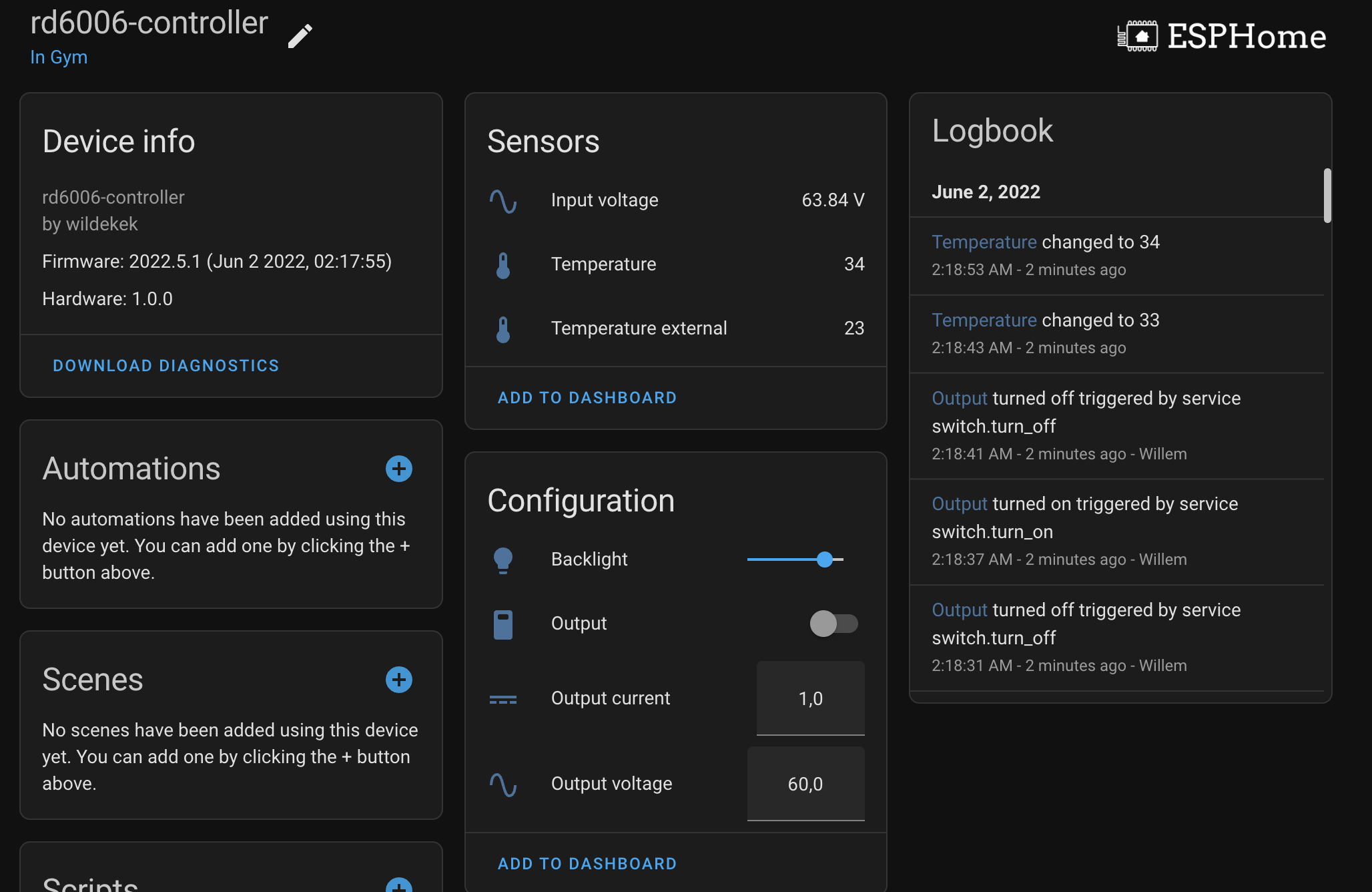Click the Output voltage waveform icon
This screenshot has width=1372, height=892.
(502, 784)
